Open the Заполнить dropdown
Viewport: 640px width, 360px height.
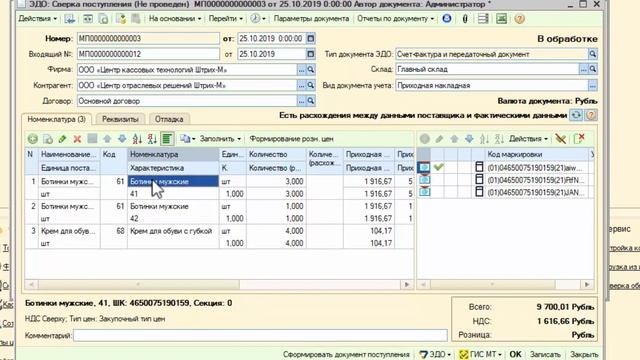(220, 139)
